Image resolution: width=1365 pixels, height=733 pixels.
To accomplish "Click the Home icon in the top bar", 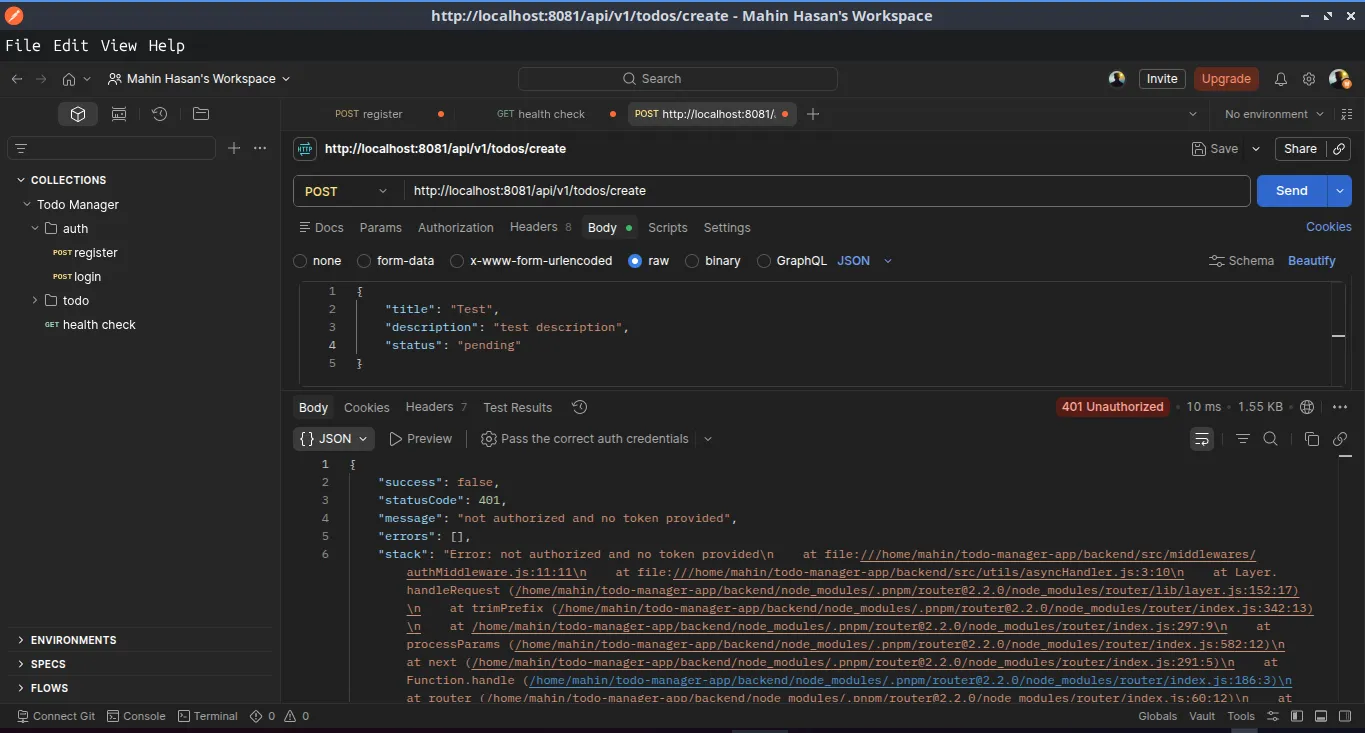I will 69,79.
